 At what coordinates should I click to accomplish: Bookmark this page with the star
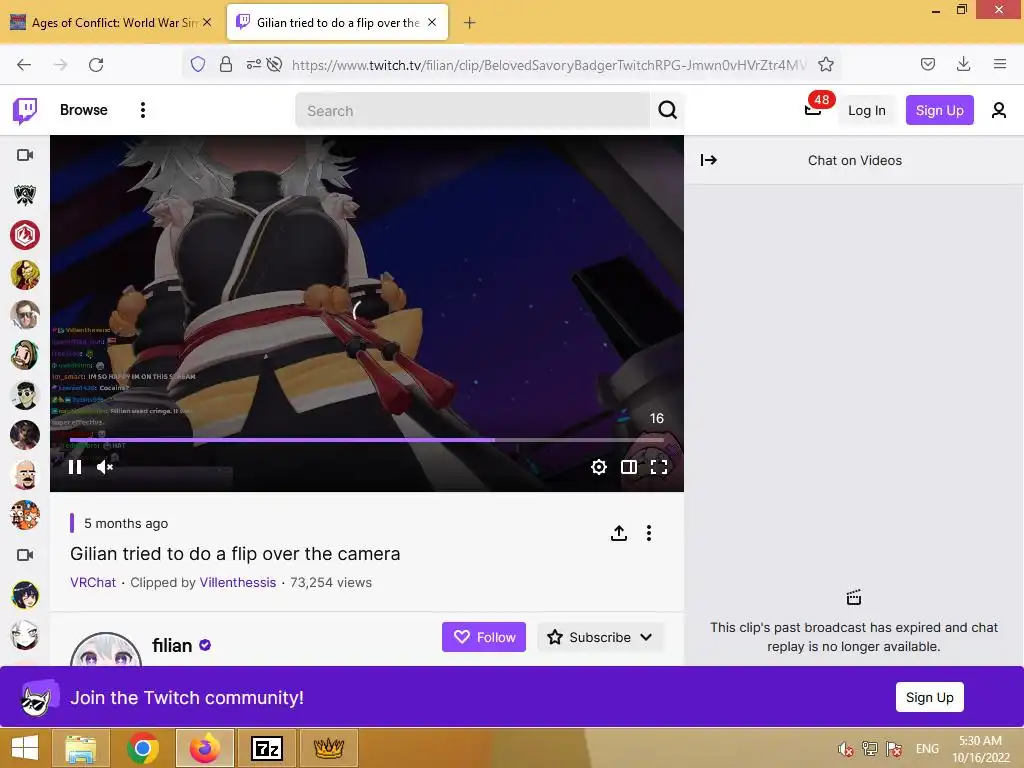tap(826, 64)
